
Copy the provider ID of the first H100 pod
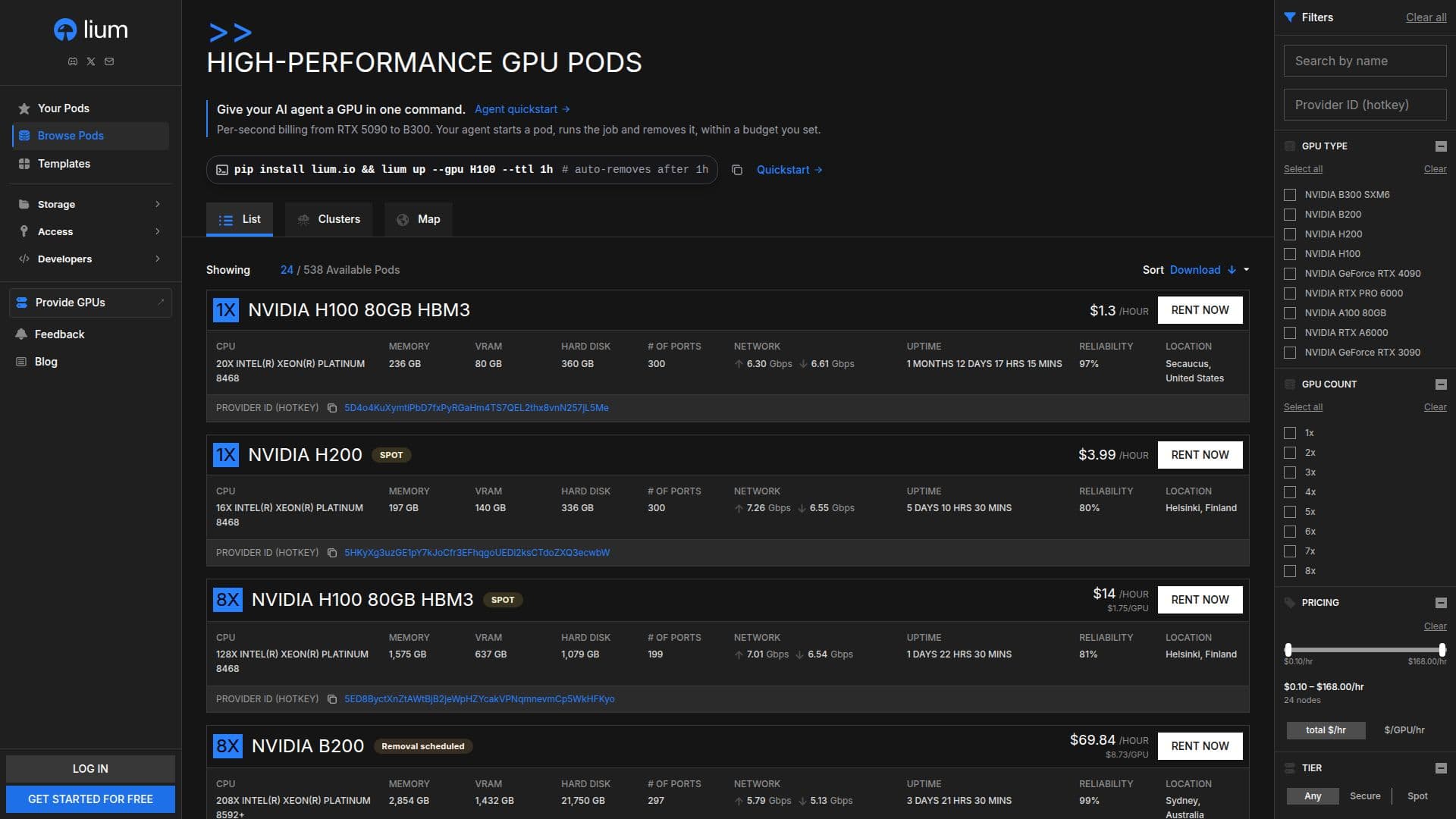[x=332, y=408]
